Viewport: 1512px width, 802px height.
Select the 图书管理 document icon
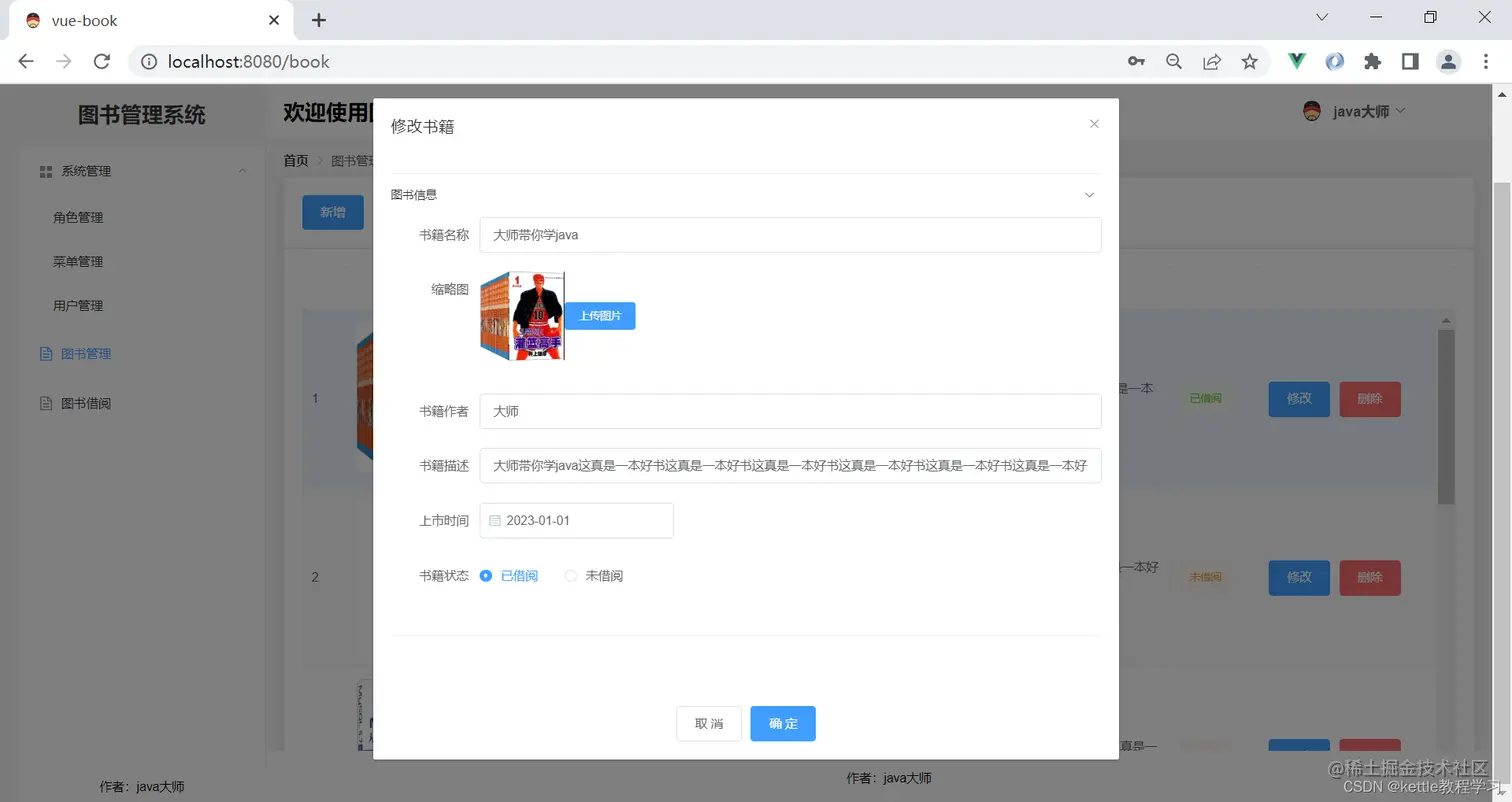click(46, 353)
